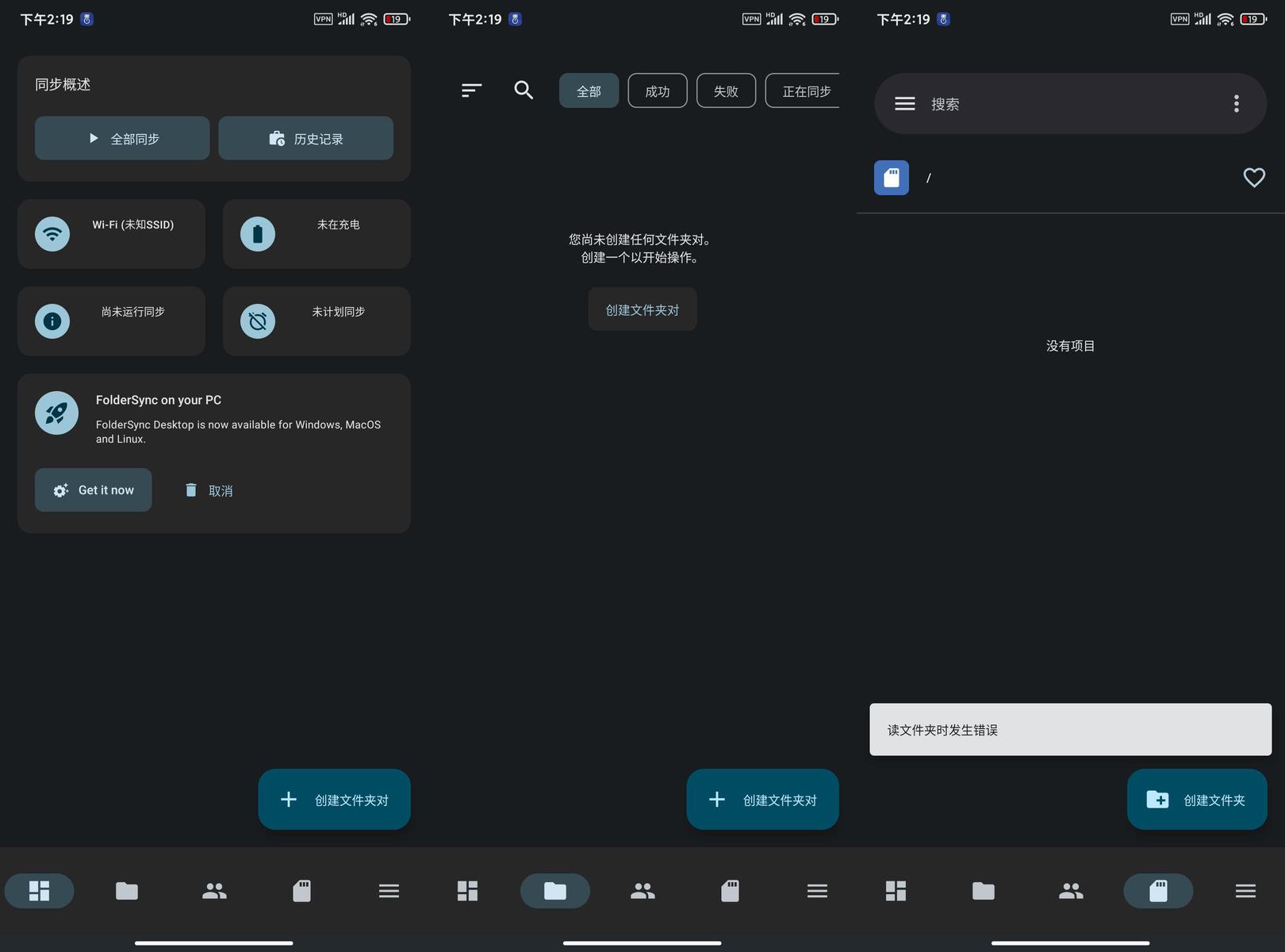Tap the Wi-Fi (未知SSID) status icon
Screen dimensions: 1285x952
[x=52, y=234]
